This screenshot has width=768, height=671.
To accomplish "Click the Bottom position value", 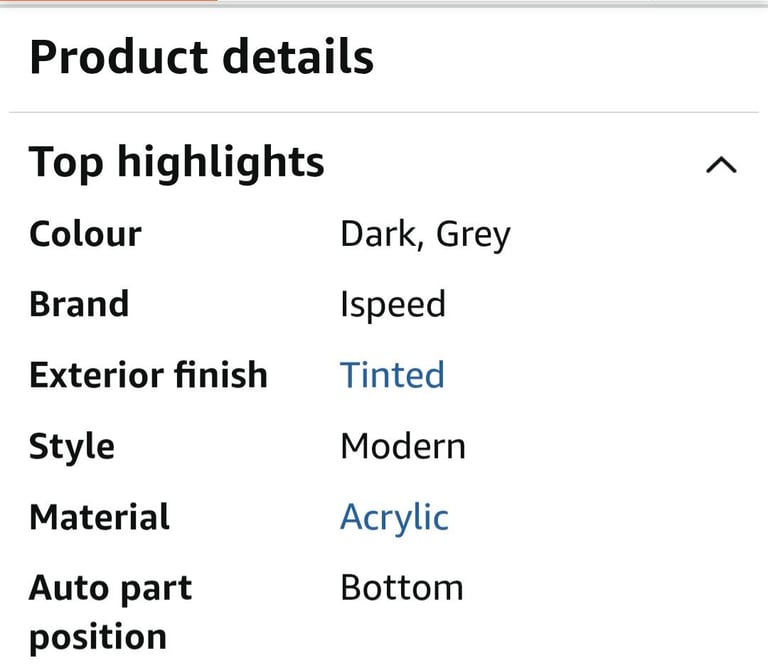I will [402, 588].
